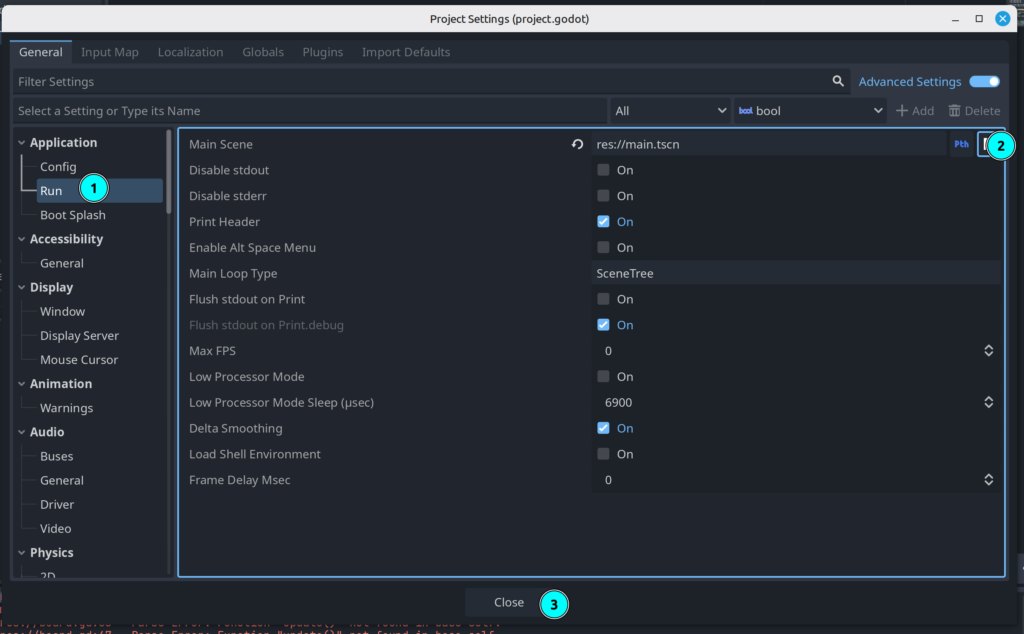Click the Filter Settings search field
Image resolution: width=1024 pixels, height=634 pixels.
point(420,82)
